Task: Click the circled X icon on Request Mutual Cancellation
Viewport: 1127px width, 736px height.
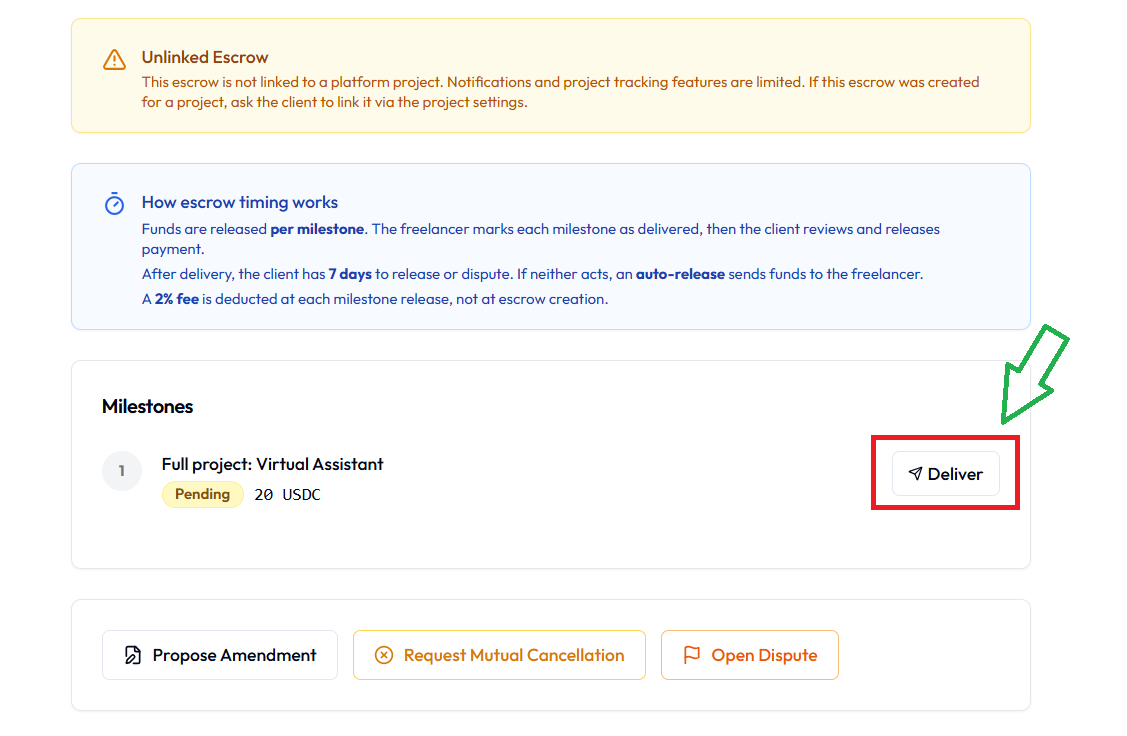Action: [383, 655]
